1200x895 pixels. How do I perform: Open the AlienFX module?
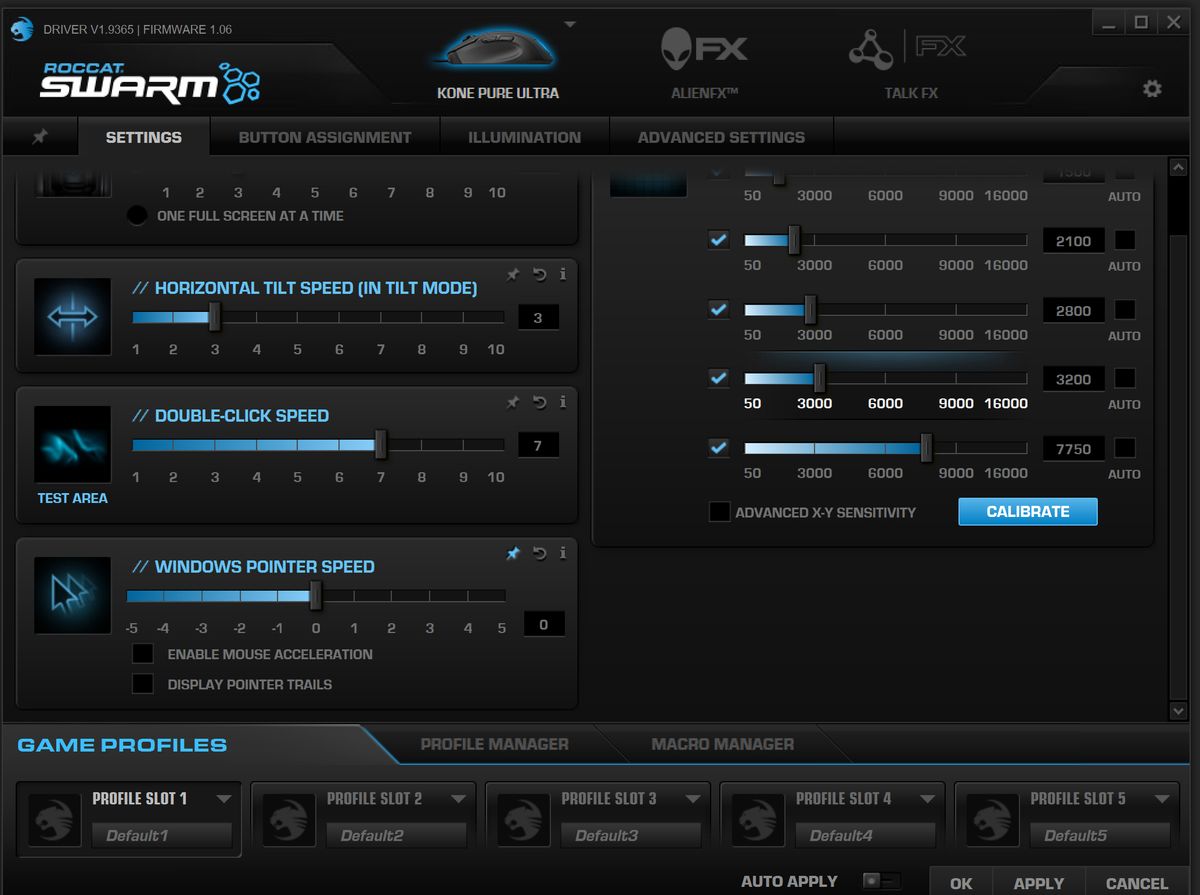(x=704, y=62)
